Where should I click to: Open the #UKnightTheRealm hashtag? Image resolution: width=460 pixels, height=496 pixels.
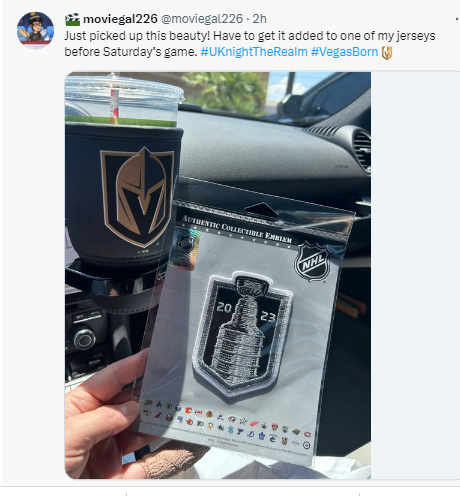point(254,52)
